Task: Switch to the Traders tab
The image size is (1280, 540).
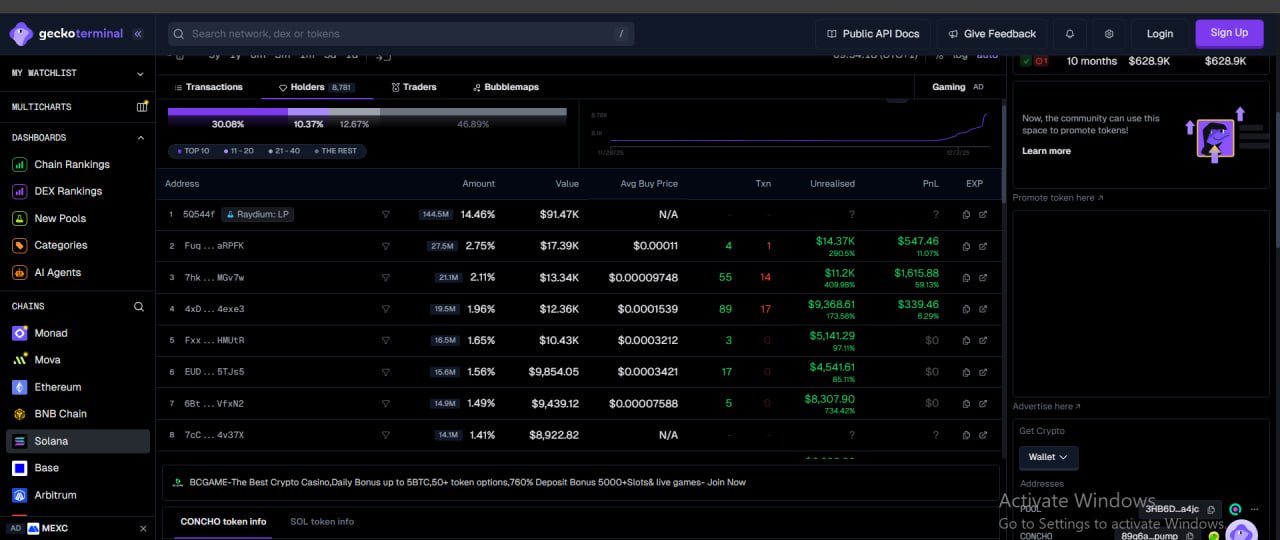Action: (414, 87)
